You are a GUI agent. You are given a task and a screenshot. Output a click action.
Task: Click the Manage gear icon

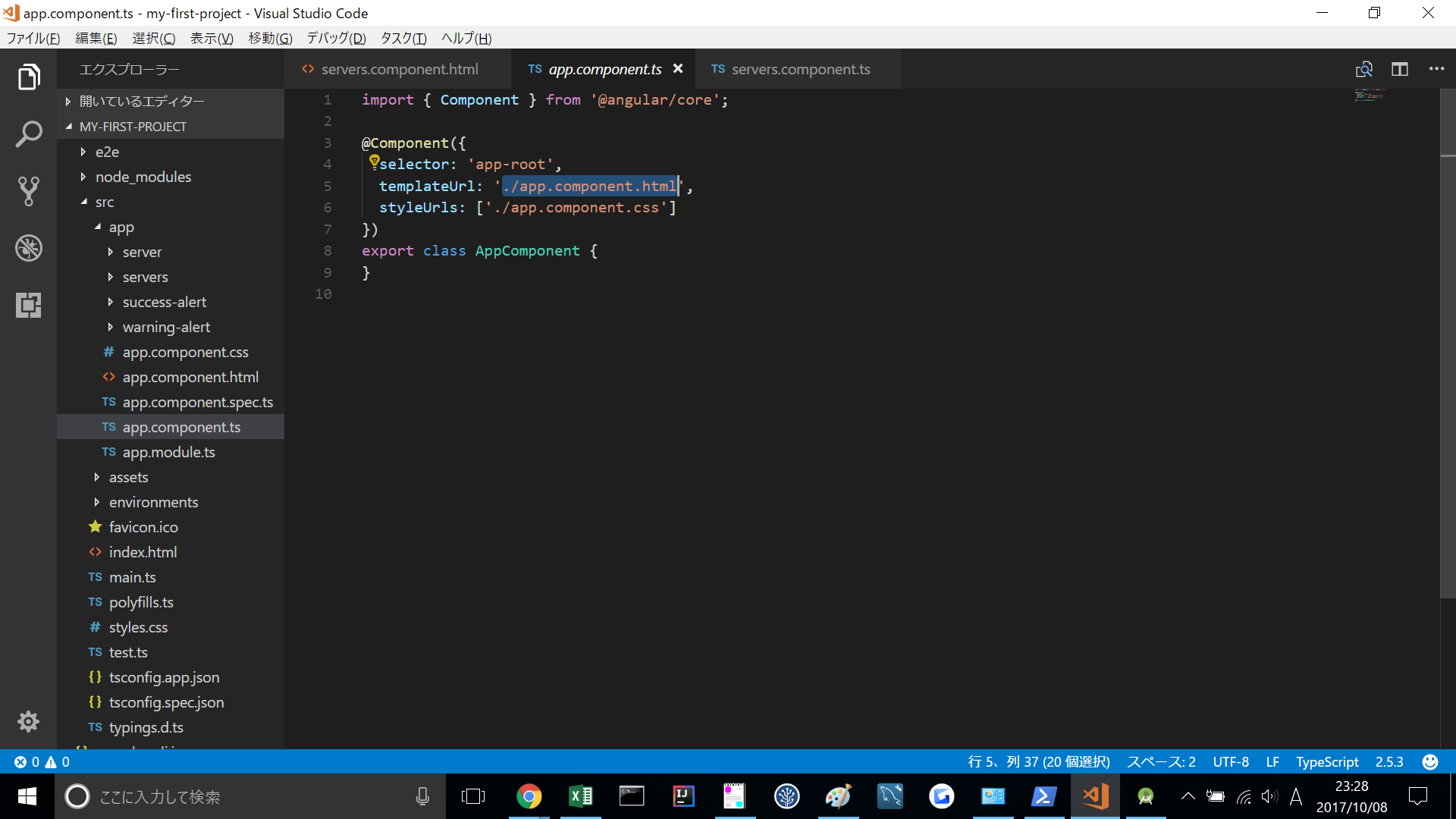point(29,721)
